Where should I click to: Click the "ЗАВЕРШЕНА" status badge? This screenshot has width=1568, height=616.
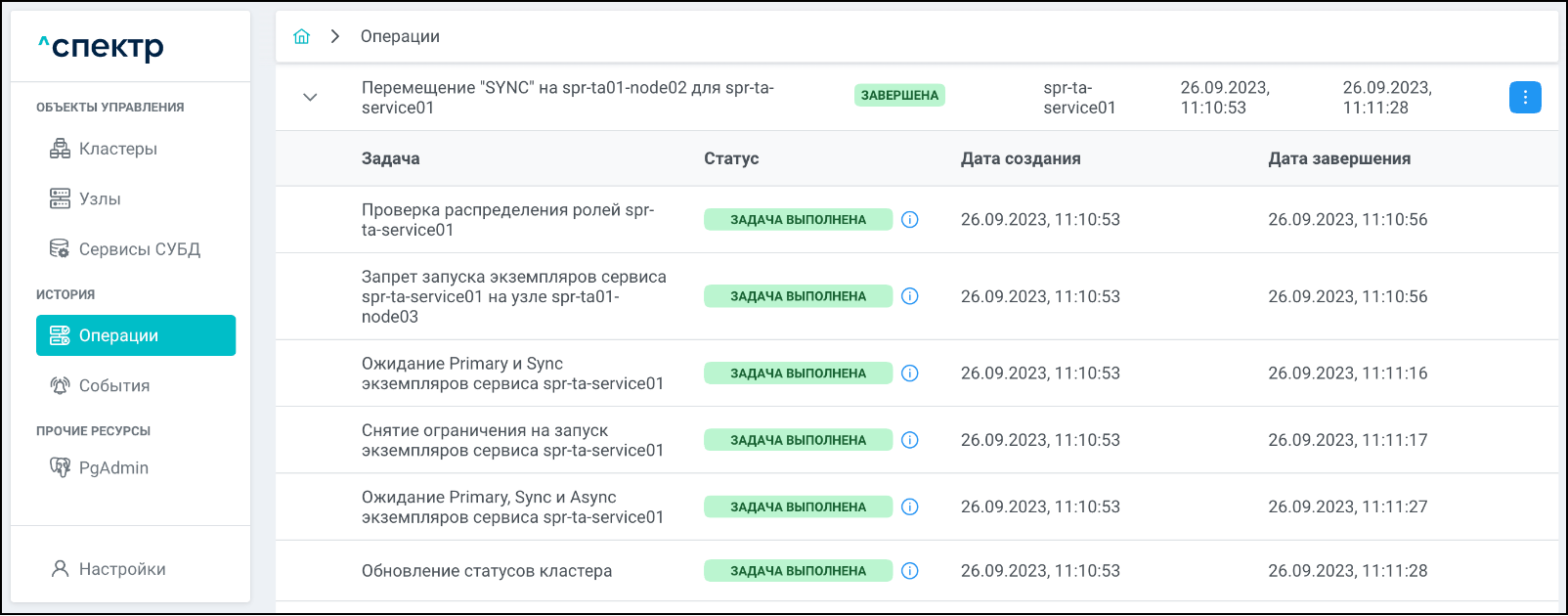click(899, 95)
